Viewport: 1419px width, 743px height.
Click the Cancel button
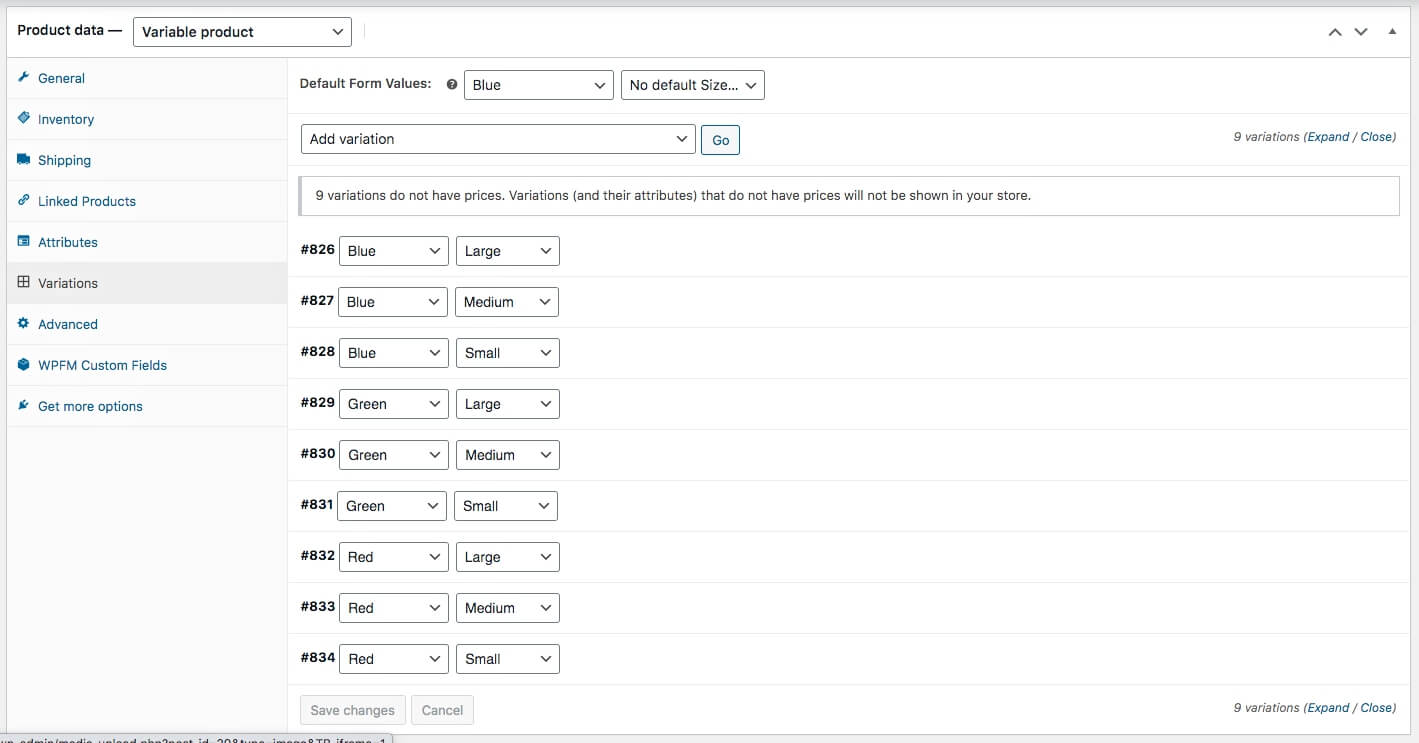click(x=442, y=710)
